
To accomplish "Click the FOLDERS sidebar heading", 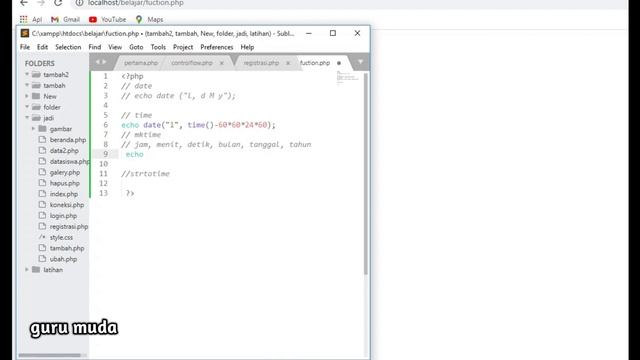I will click(x=40, y=63).
